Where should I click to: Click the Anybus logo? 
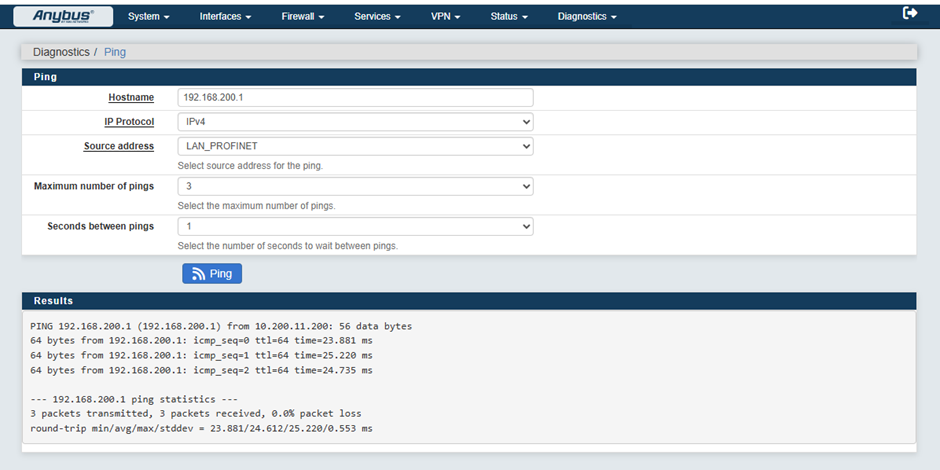coord(64,16)
